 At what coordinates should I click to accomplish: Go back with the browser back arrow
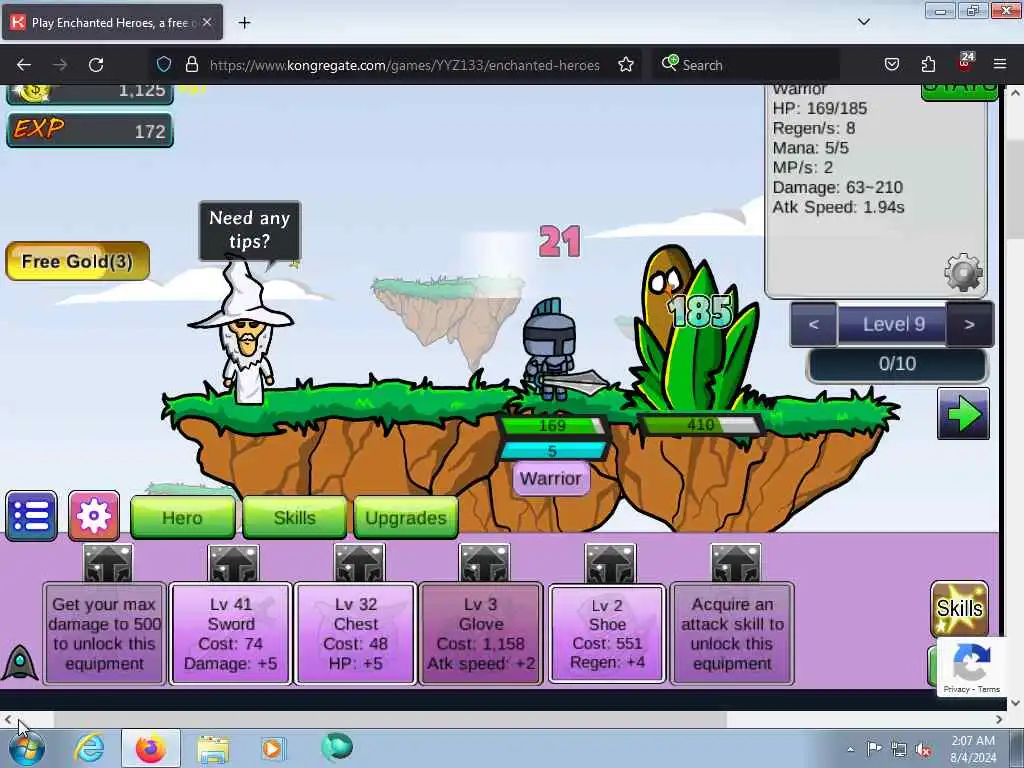coord(24,65)
